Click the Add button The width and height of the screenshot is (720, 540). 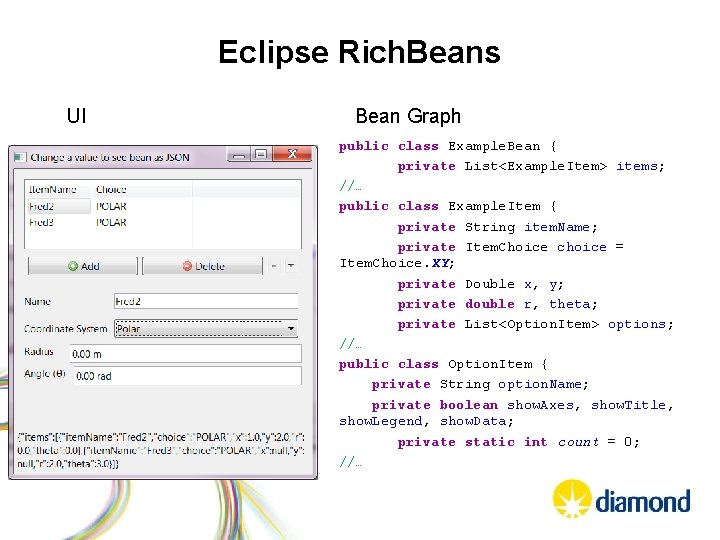click(x=83, y=266)
